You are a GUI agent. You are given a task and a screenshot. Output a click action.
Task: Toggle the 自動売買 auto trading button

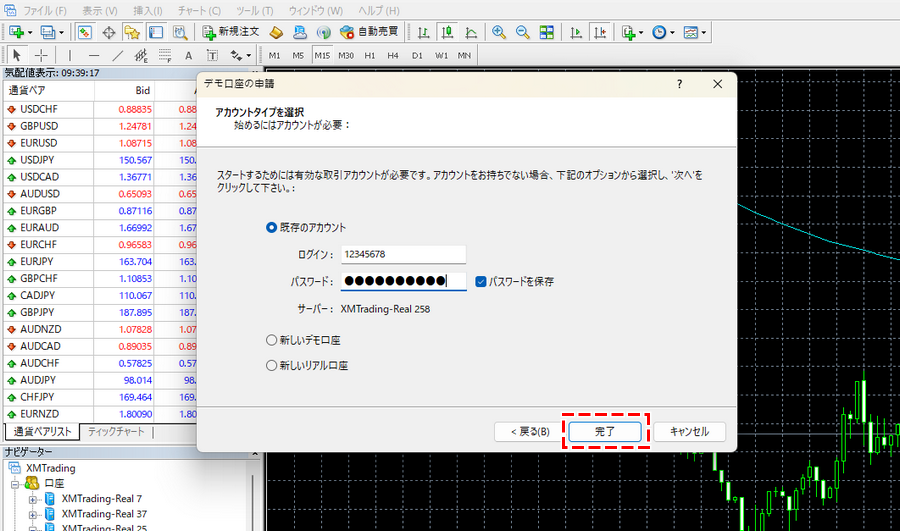(369, 32)
